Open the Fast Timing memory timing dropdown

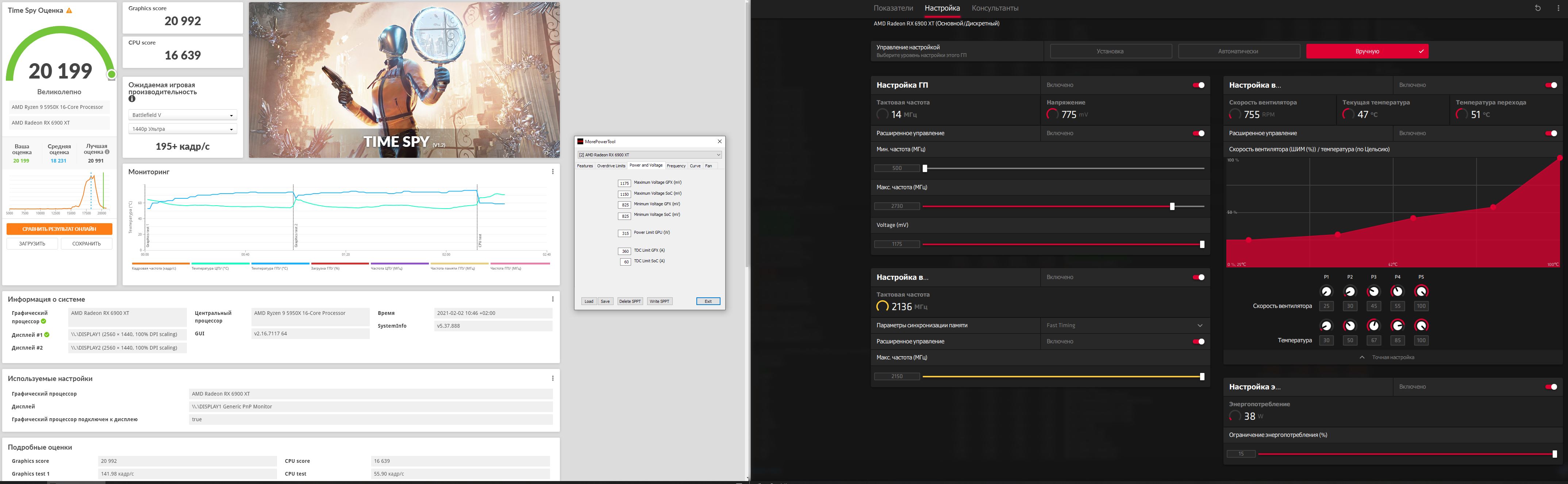click(1124, 325)
